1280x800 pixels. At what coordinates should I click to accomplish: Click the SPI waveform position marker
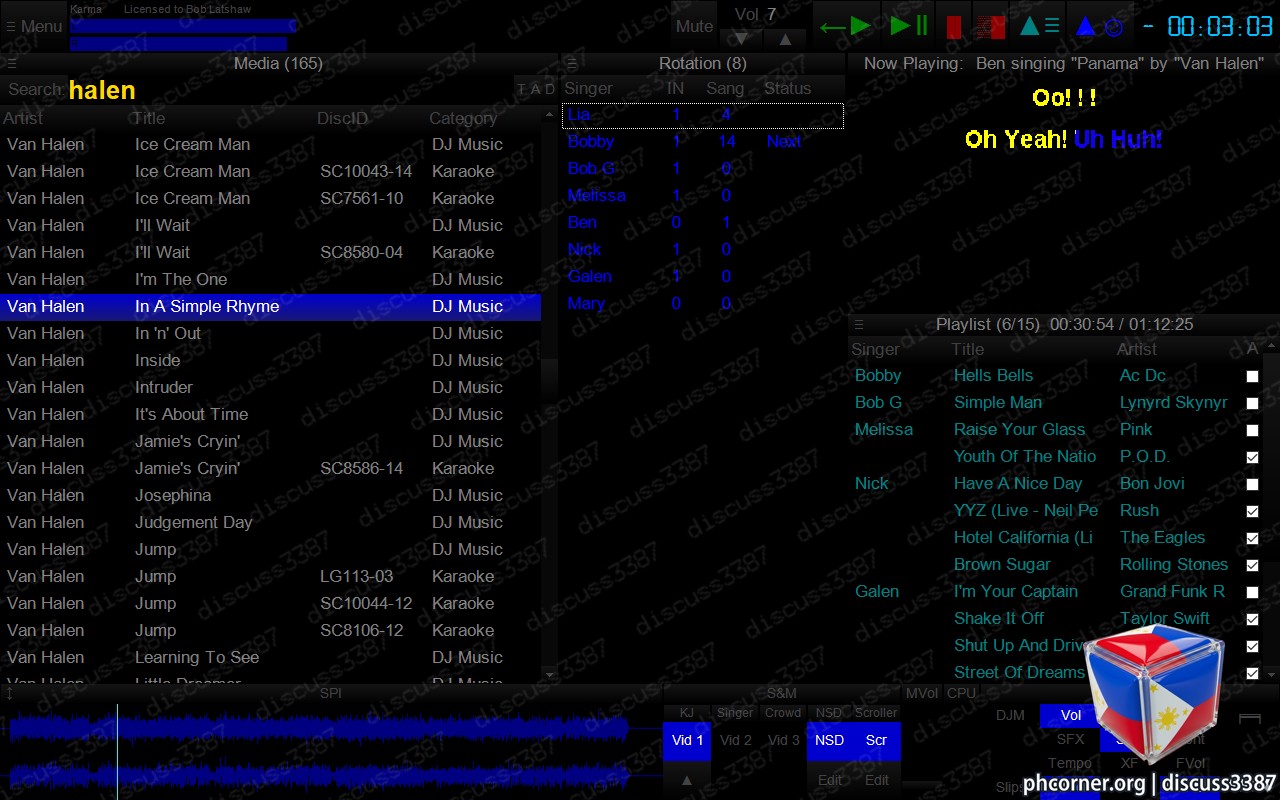click(117, 750)
